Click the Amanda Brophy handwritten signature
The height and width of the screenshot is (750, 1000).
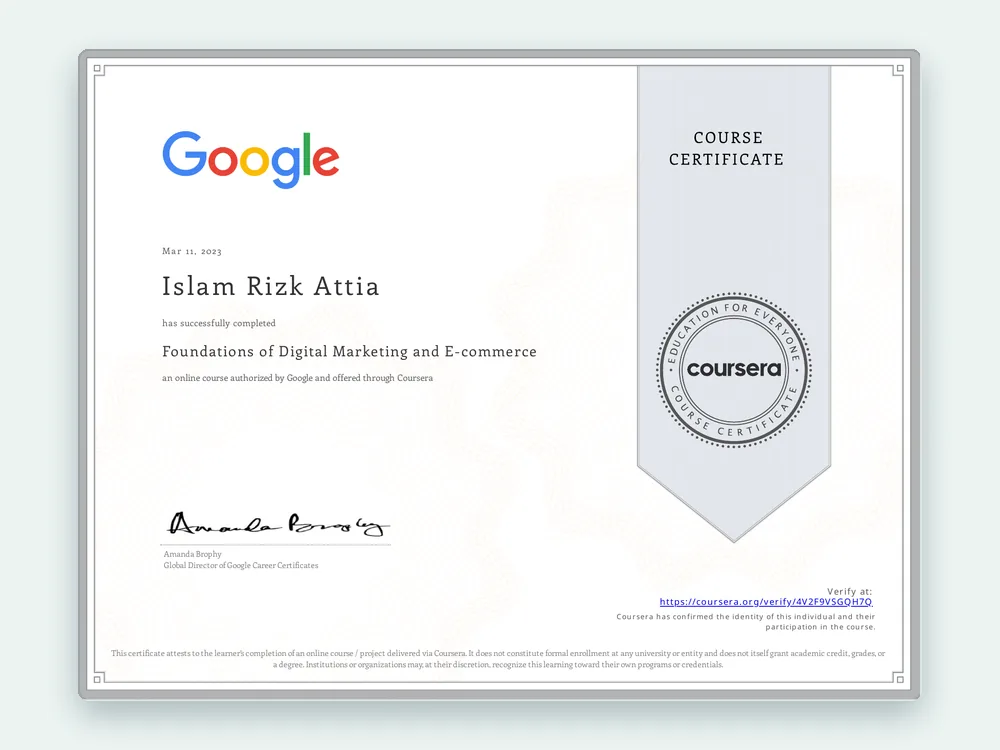[277, 524]
